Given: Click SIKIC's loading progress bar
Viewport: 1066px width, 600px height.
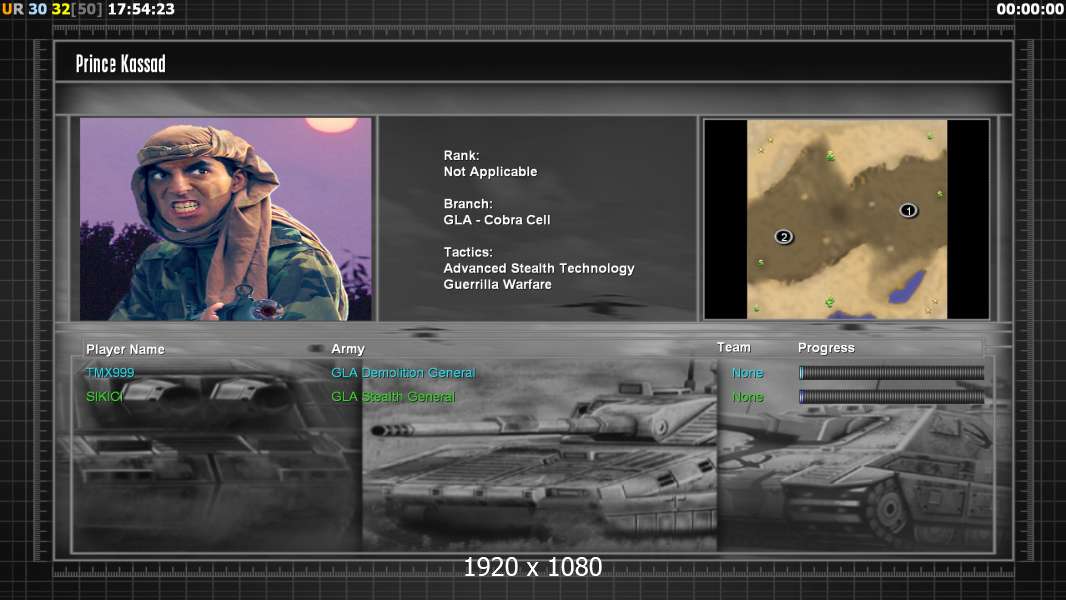Looking at the screenshot, I should pos(891,397).
